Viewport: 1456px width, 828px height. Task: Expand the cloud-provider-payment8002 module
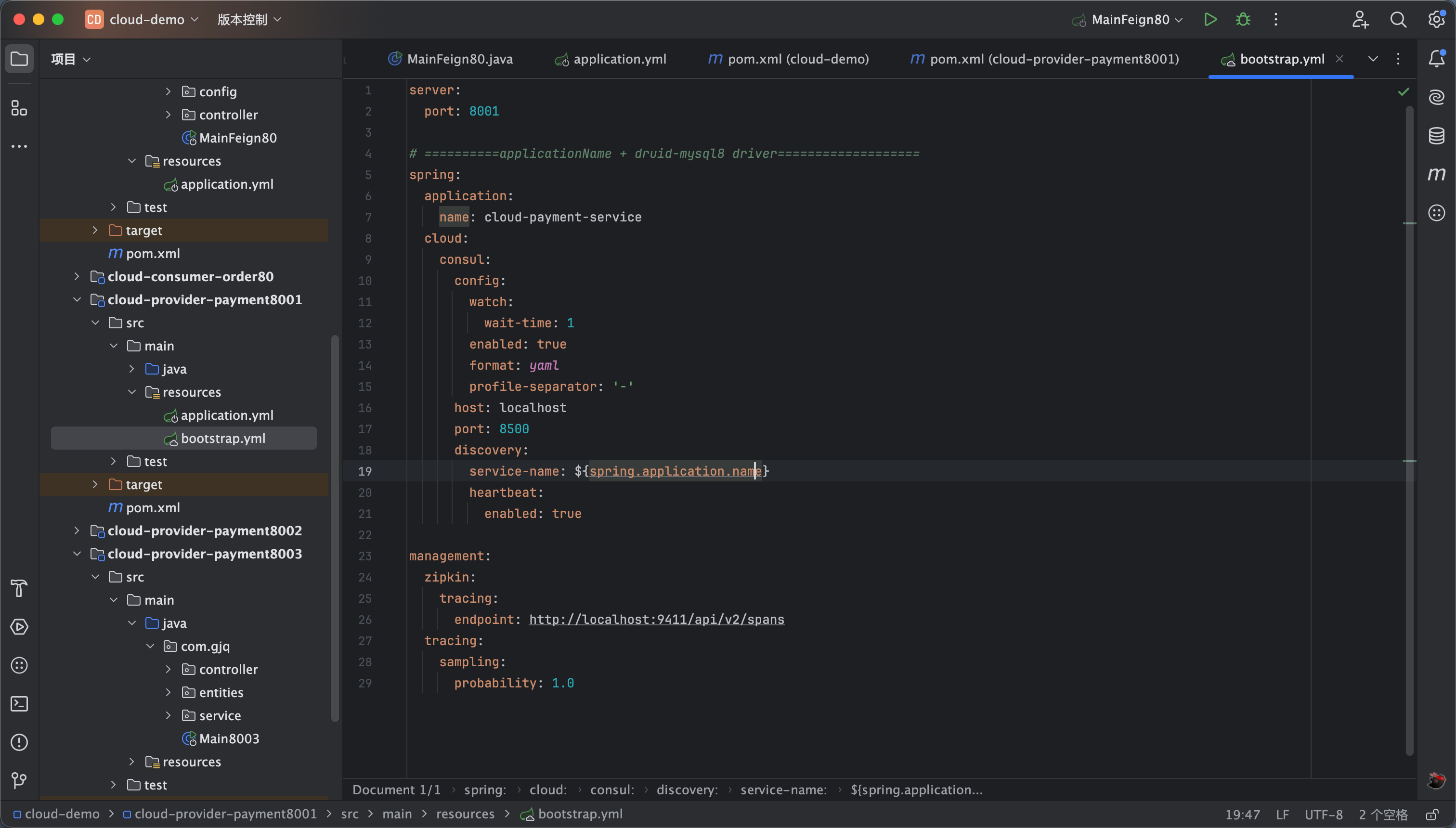point(77,530)
